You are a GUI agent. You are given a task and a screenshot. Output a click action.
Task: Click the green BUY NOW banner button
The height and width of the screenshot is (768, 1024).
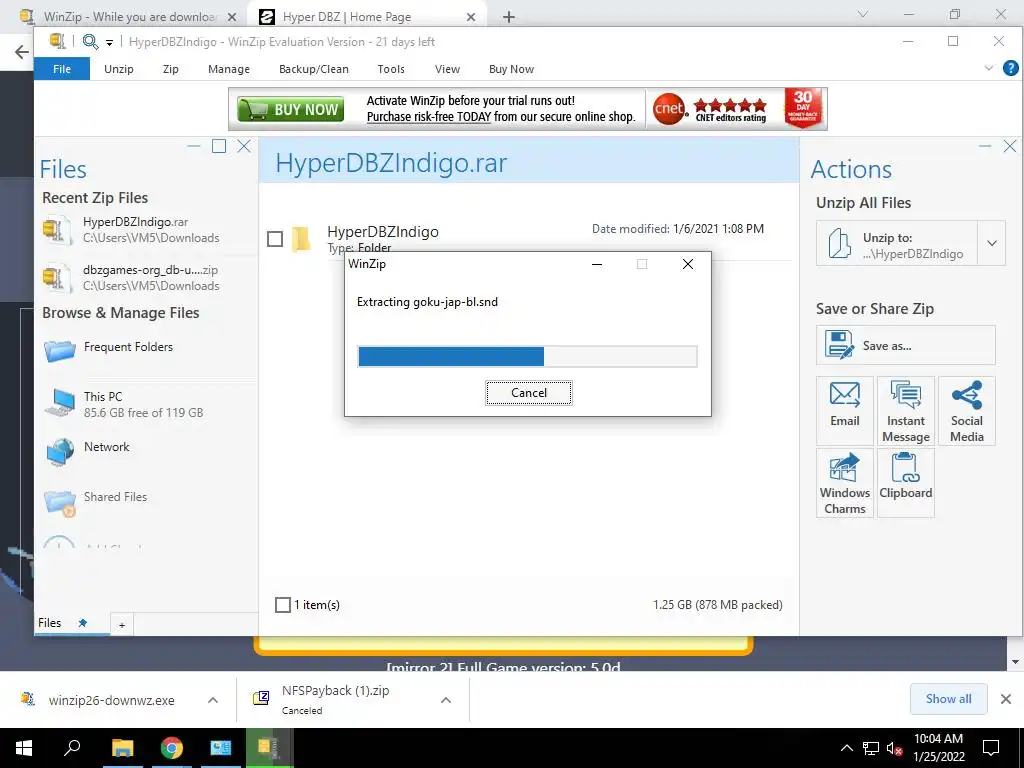coord(290,109)
